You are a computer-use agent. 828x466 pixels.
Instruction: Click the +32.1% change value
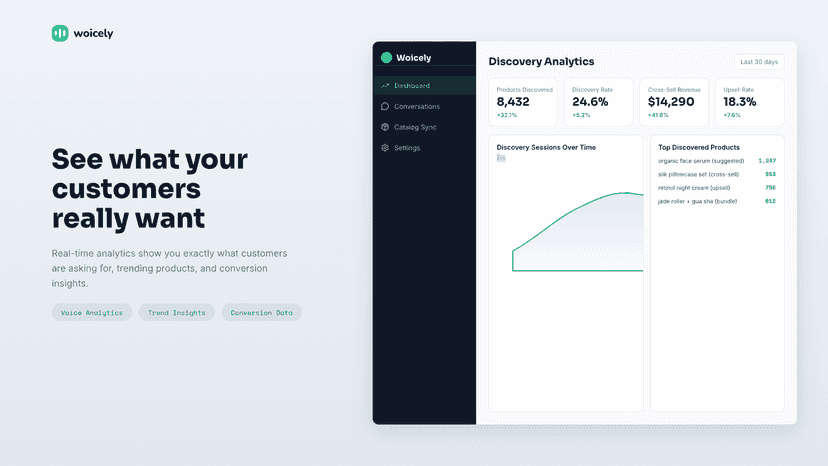tap(506, 115)
